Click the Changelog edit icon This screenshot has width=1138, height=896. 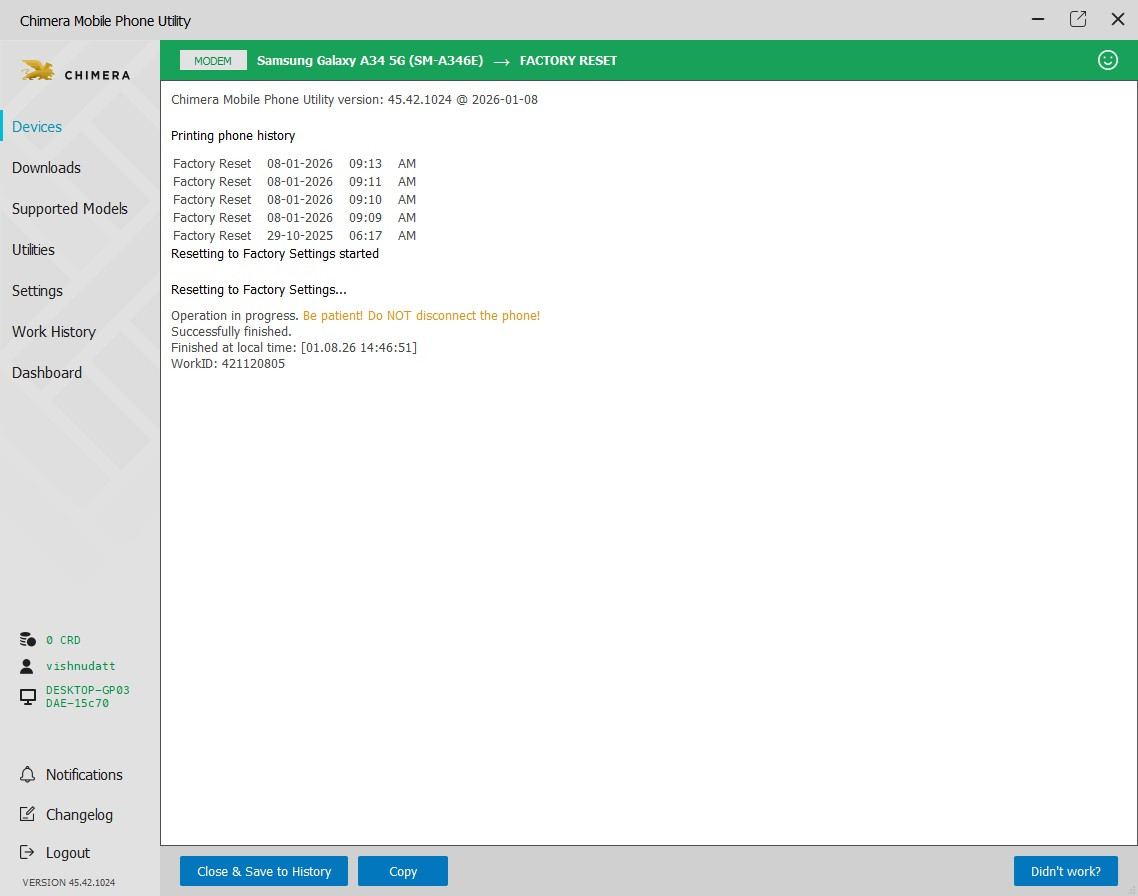tap(28, 814)
